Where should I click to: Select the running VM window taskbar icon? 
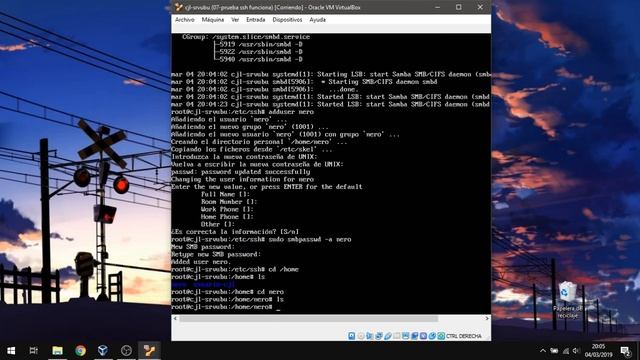149,351
